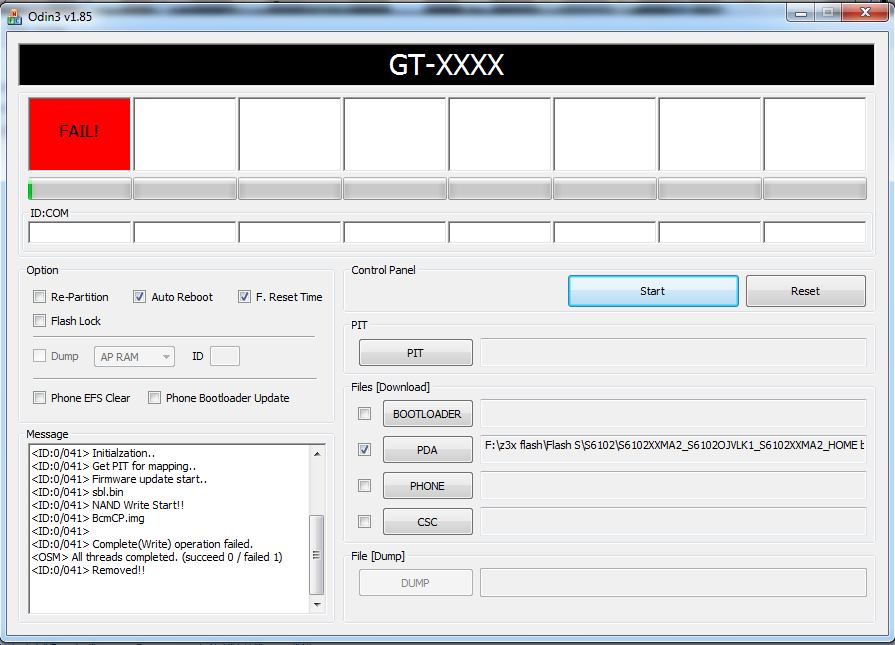Click the BOOTLOADER file path field
The width and height of the screenshot is (895, 645).
coord(674,413)
